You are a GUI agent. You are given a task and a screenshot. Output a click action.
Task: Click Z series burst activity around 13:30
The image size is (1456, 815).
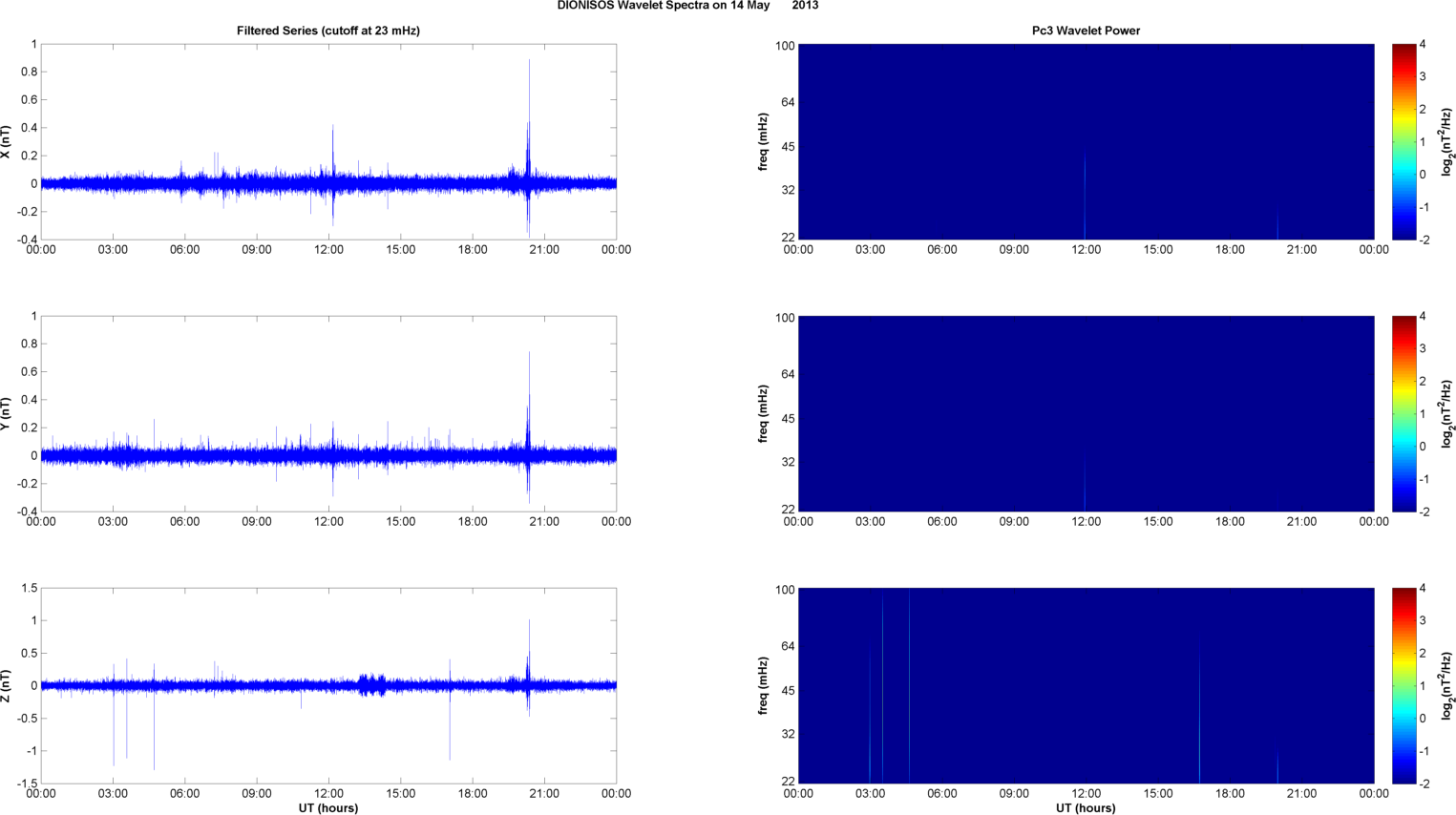coord(372,684)
